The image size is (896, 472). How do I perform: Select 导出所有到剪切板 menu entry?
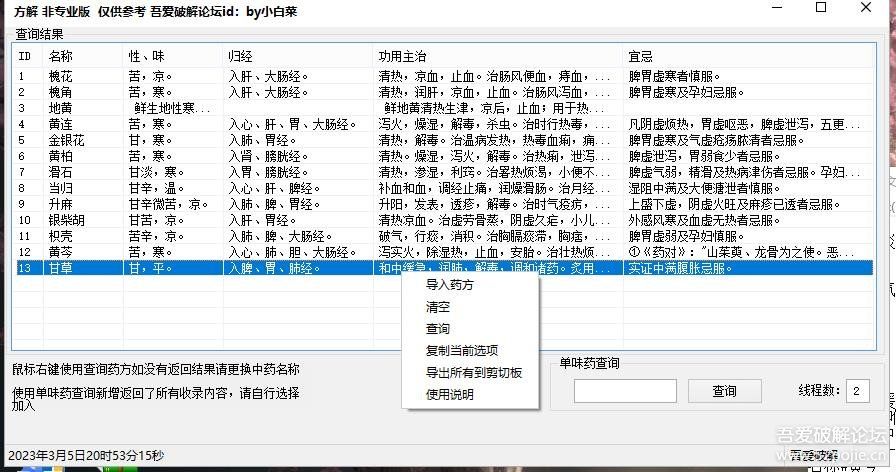(x=474, y=373)
